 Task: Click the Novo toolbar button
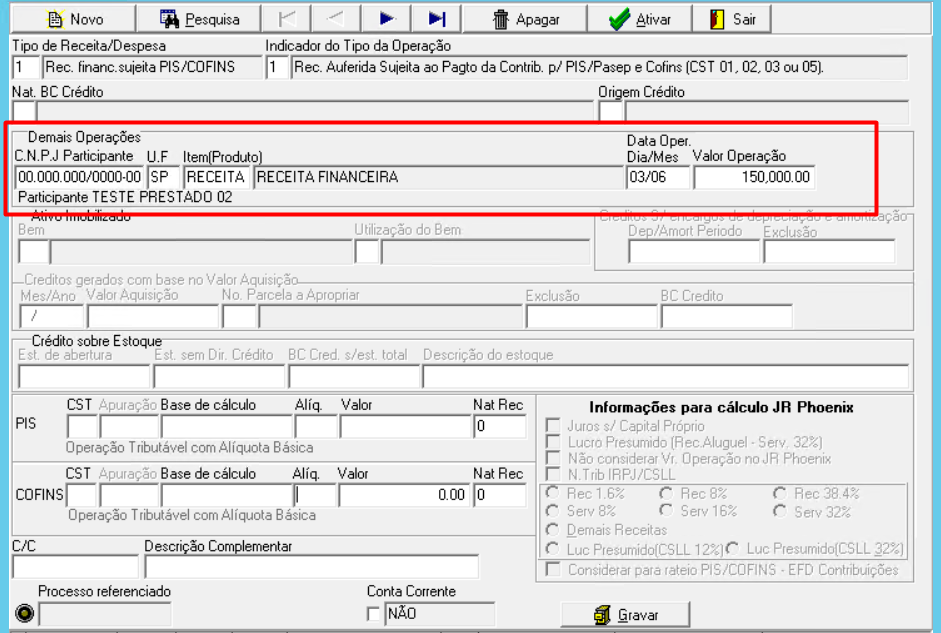click(74, 19)
